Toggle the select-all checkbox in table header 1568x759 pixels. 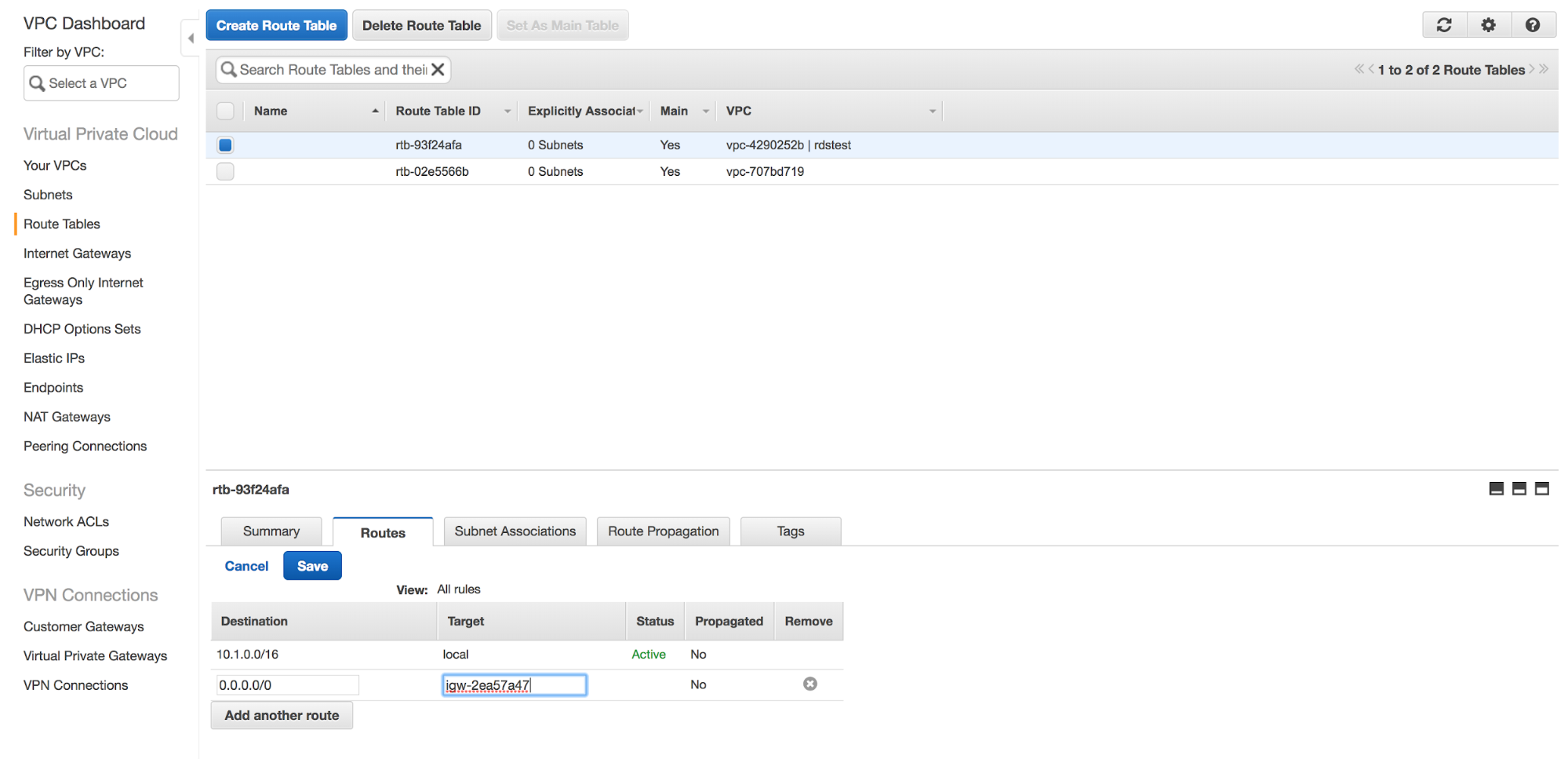[225, 111]
